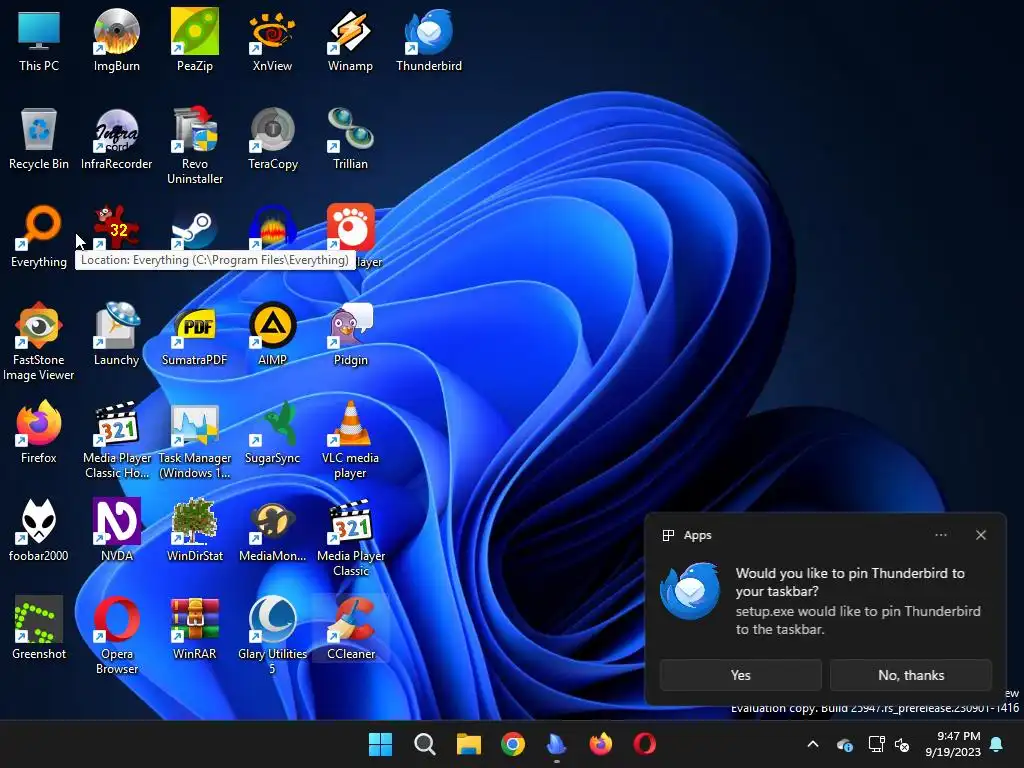Screen dimensions: 1024x768
Task: Click the VLC media player icon
Action: click(x=350, y=439)
